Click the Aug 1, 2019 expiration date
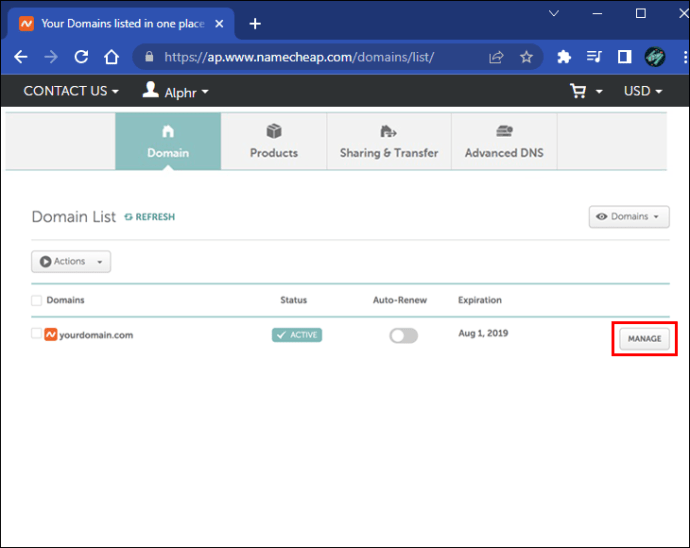The image size is (690, 548). pyautogui.click(x=483, y=333)
